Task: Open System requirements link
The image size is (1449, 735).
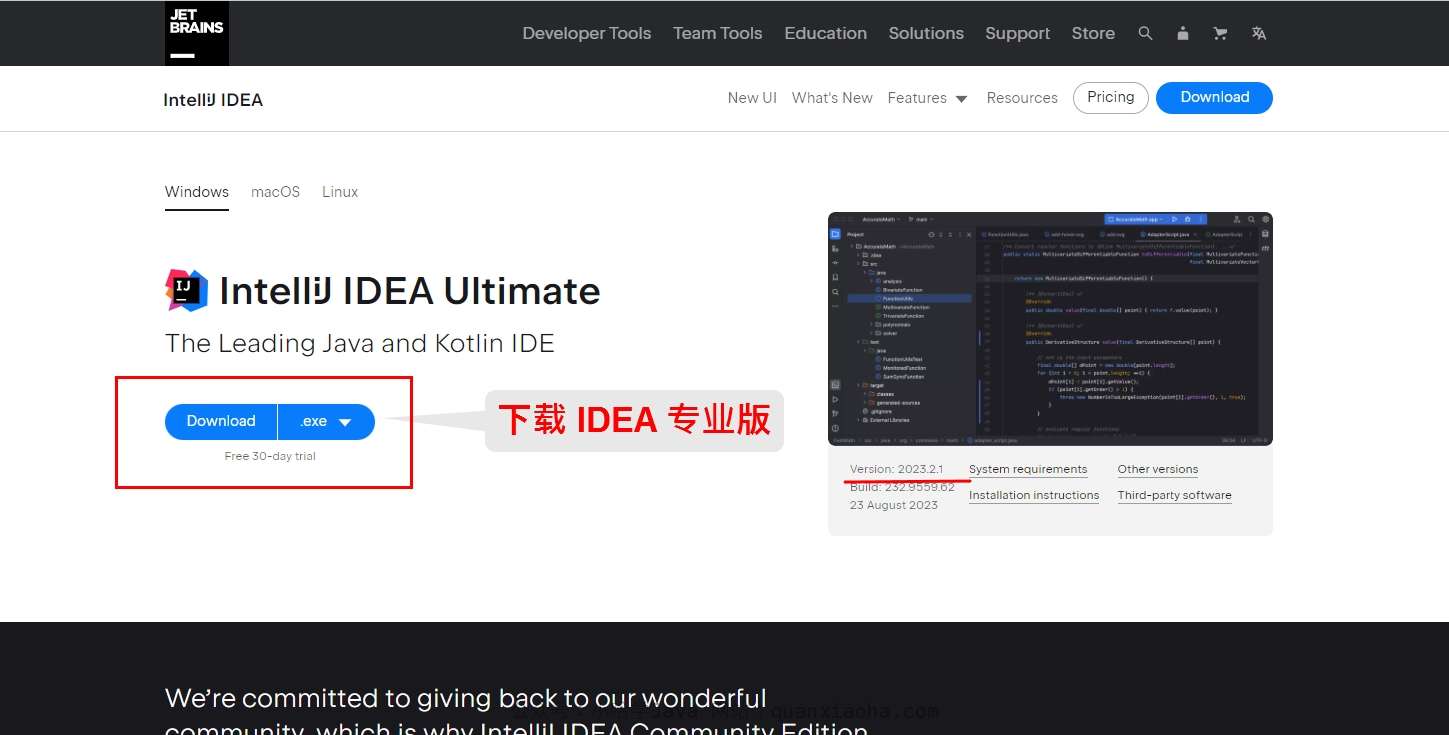Action: (x=1028, y=469)
